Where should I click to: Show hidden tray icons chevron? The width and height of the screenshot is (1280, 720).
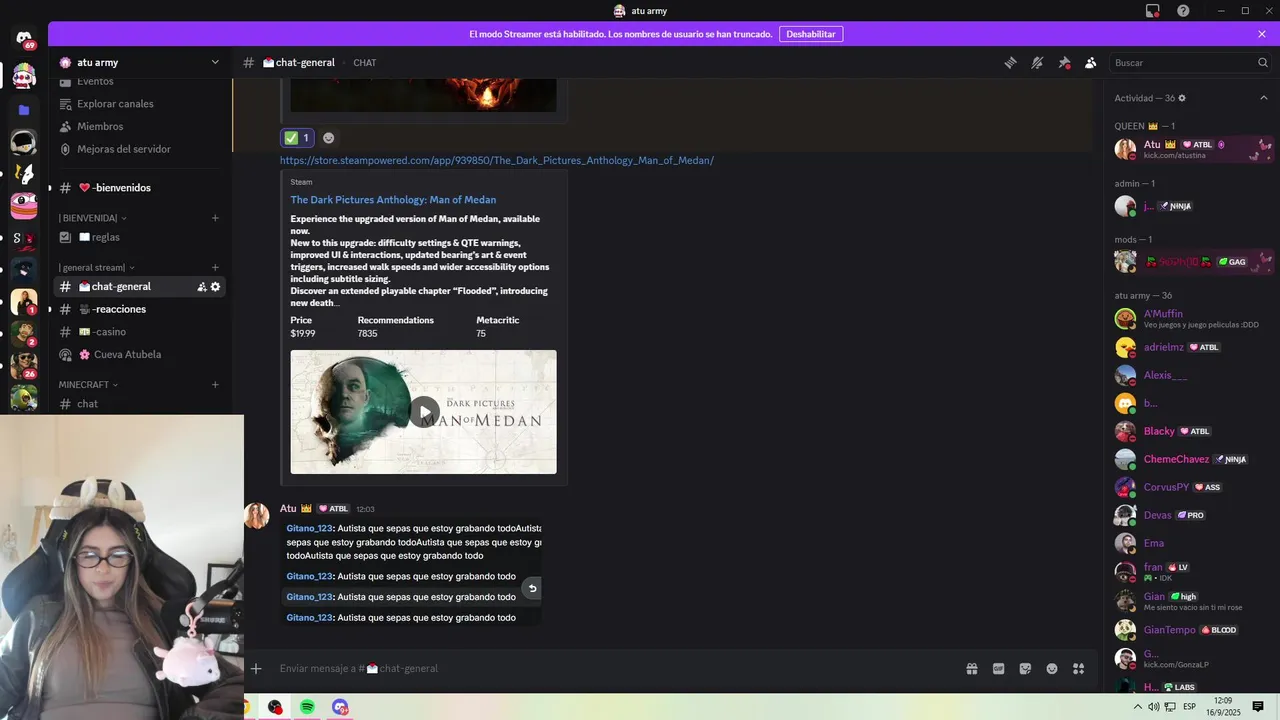[1137, 707]
